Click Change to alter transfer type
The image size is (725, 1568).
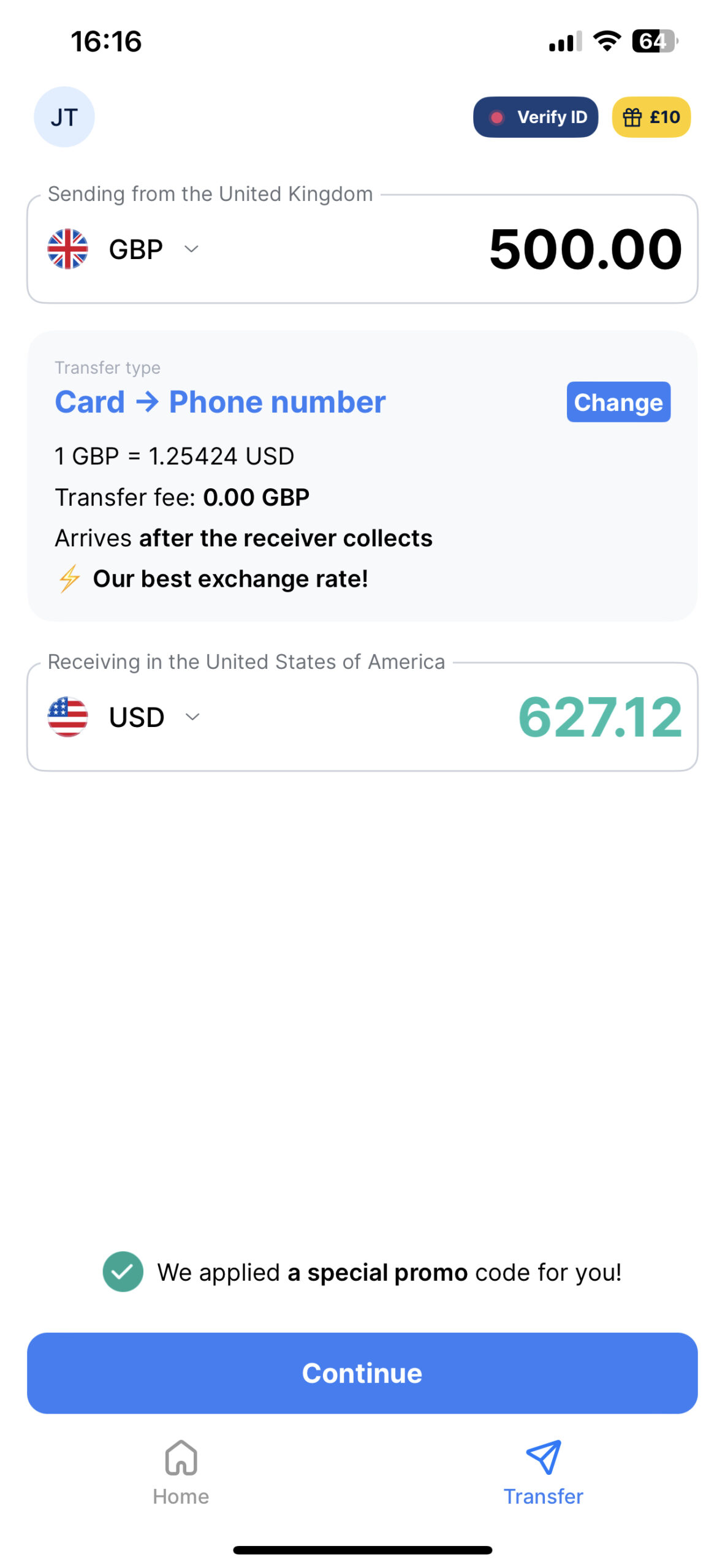(618, 402)
